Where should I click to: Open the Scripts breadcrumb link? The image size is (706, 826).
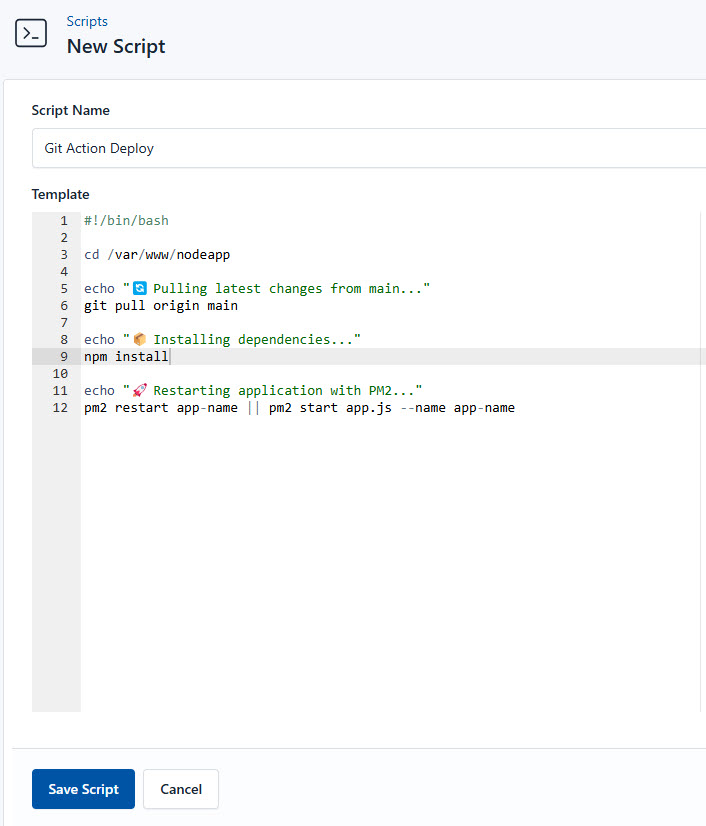(87, 21)
